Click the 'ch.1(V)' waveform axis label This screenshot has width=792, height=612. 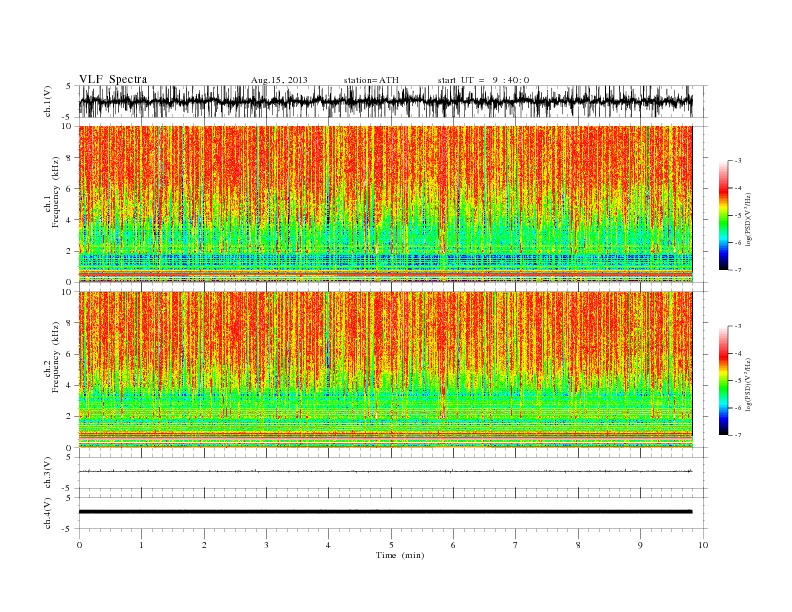tap(48, 101)
